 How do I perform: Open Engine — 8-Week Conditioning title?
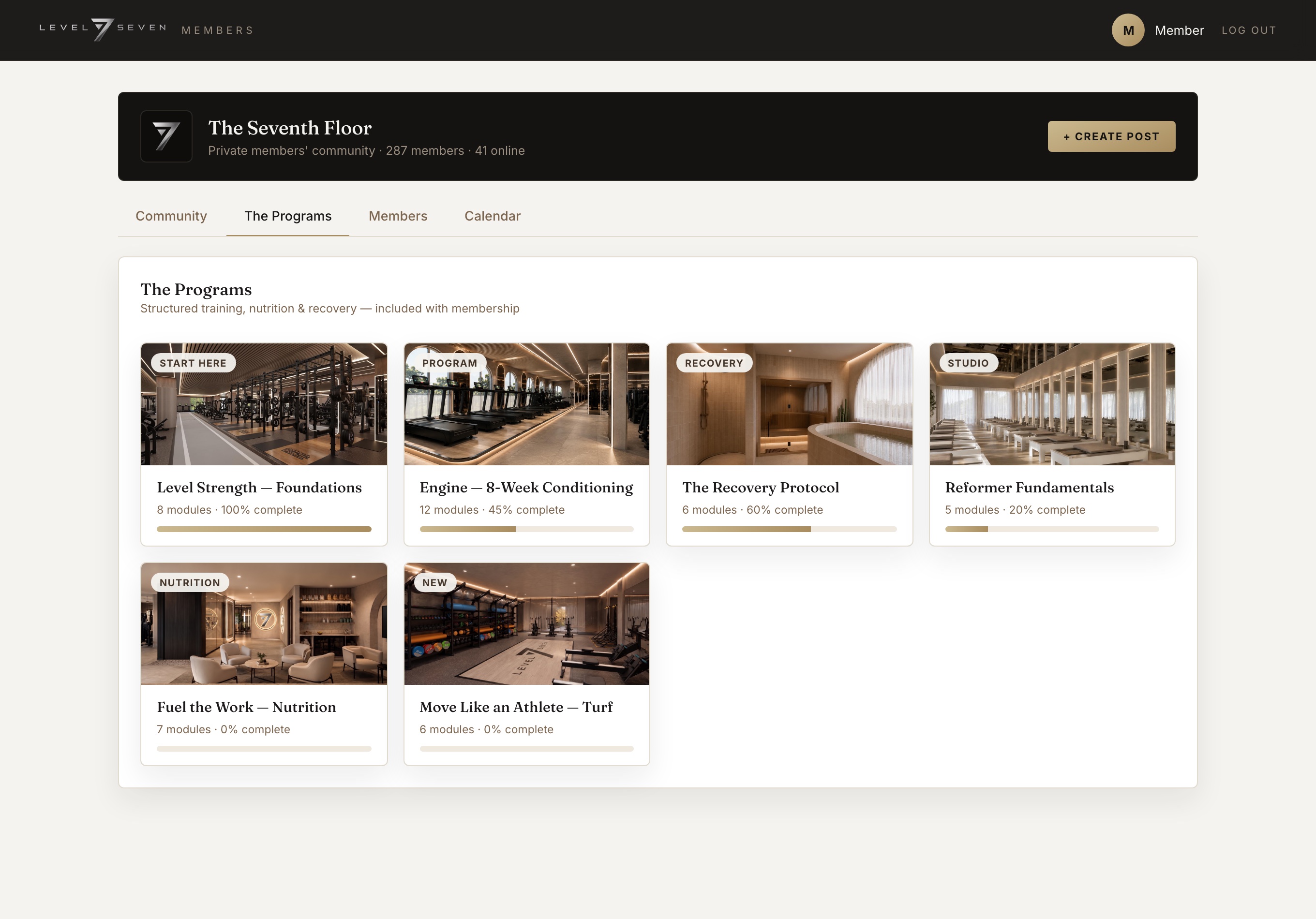(526, 488)
